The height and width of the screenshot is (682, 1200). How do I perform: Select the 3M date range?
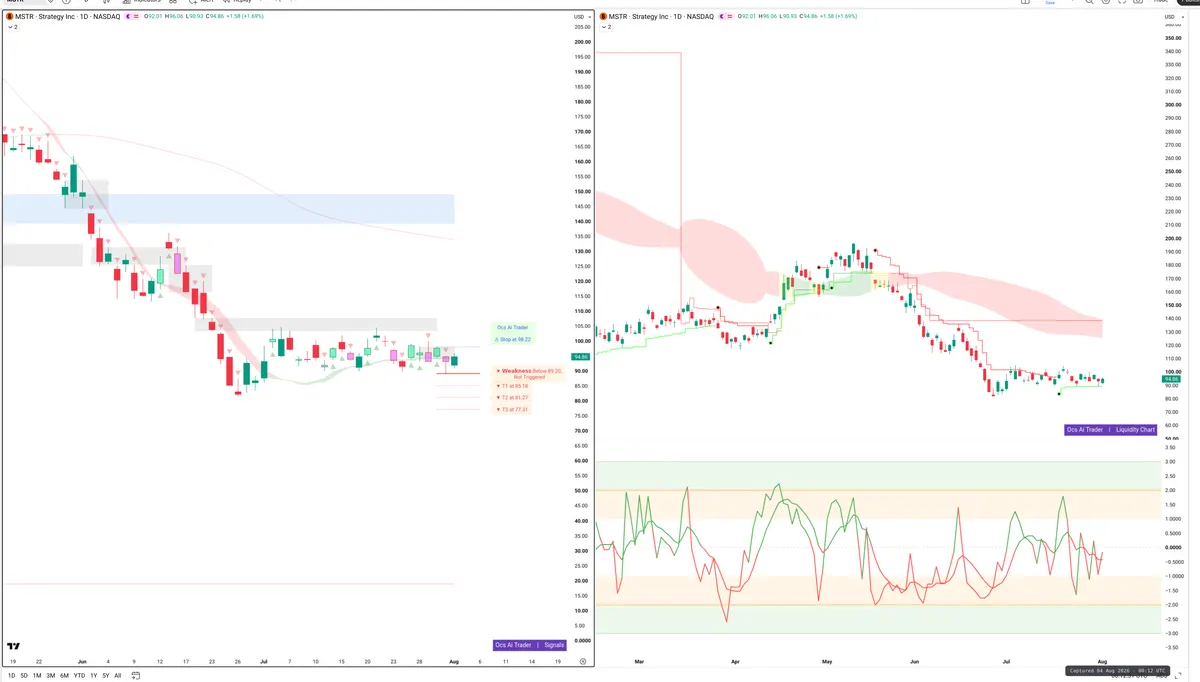51,676
